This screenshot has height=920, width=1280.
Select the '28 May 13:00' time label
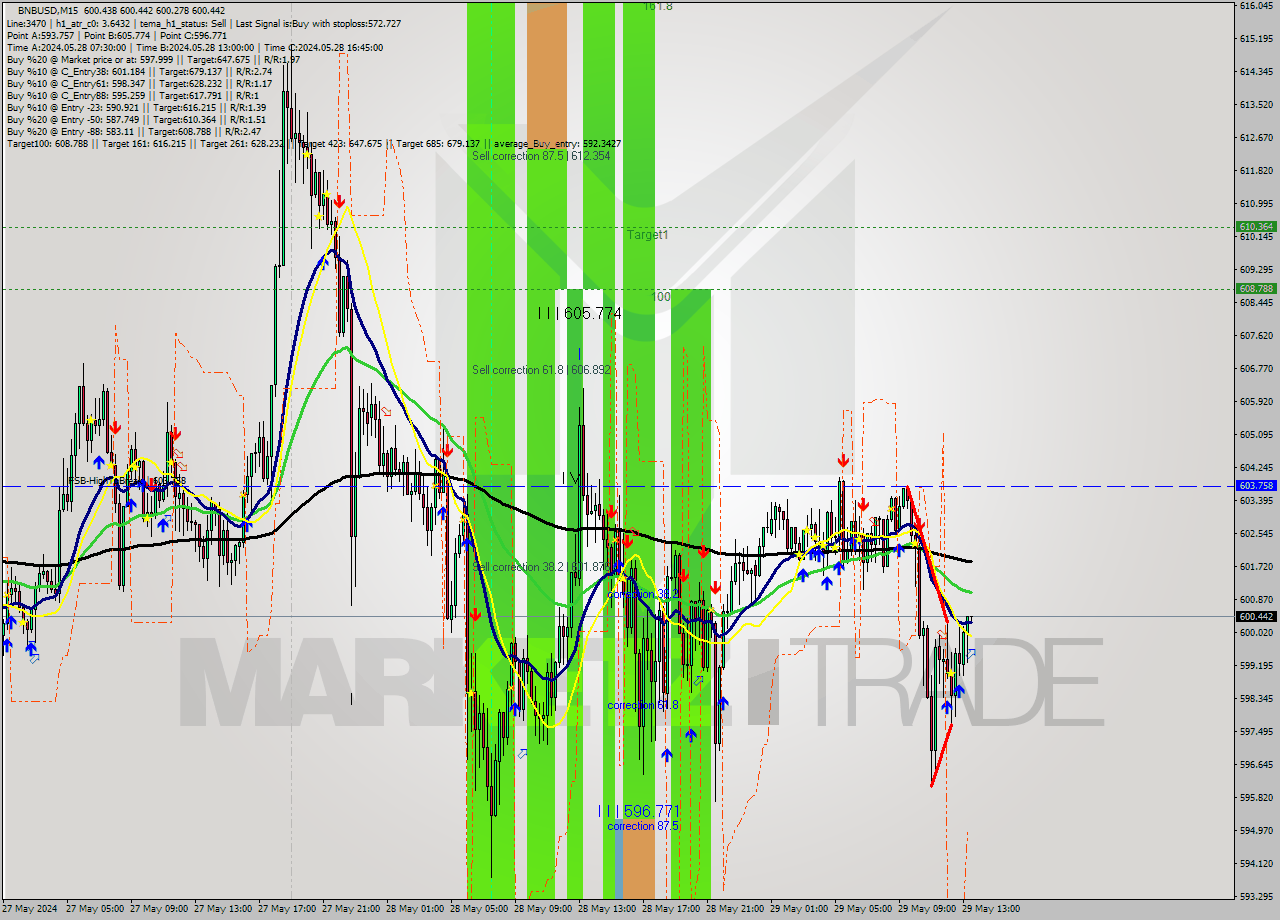click(607, 909)
